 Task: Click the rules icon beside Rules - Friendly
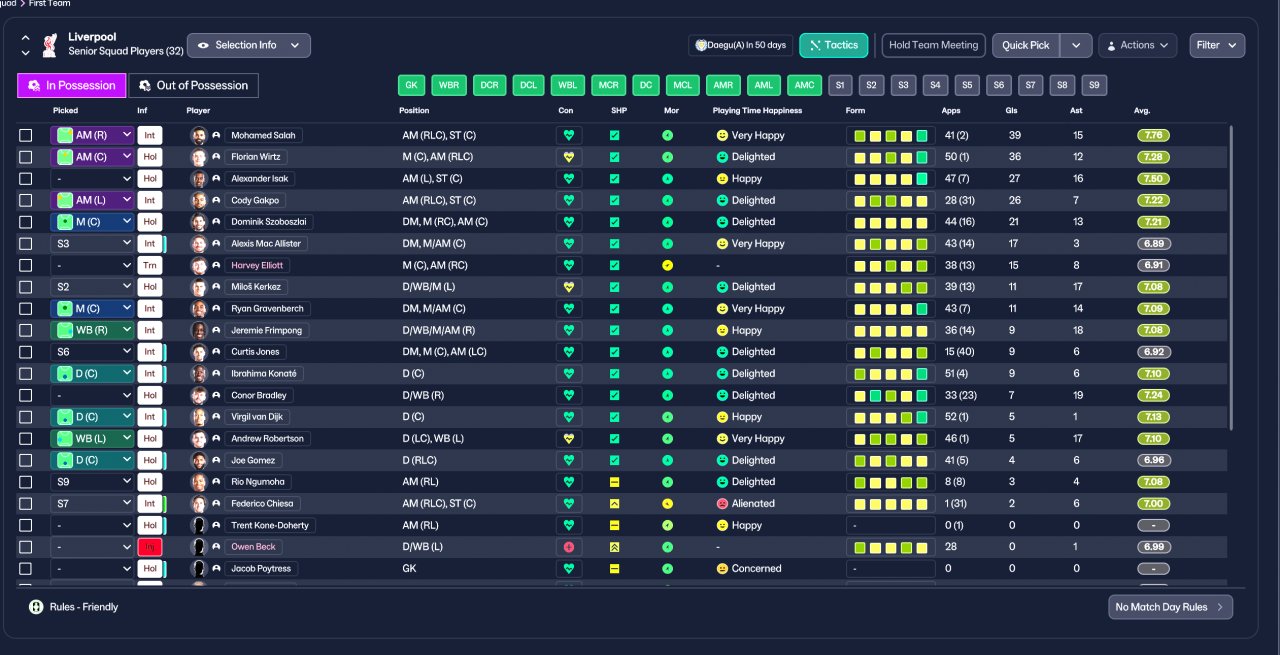[x=36, y=607]
